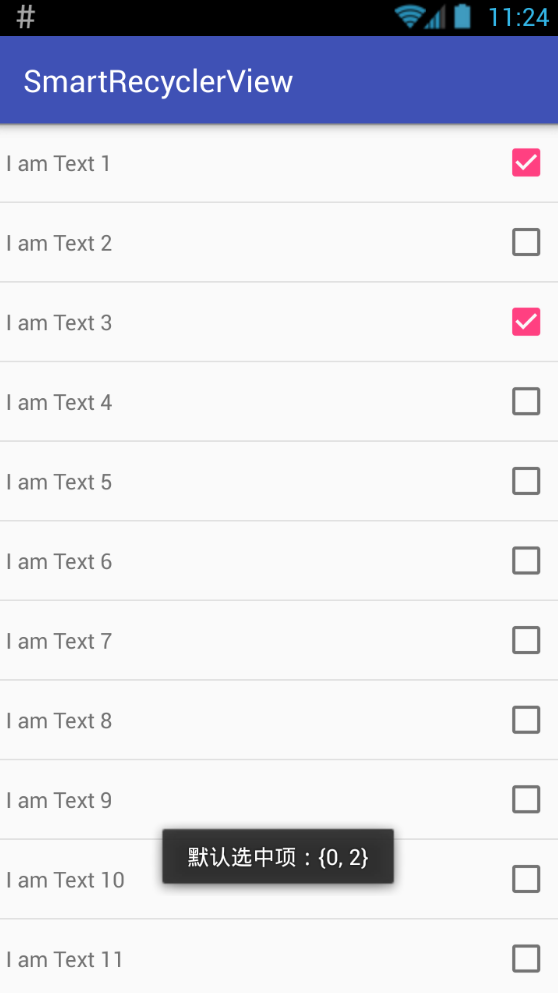The width and height of the screenshot is (558, 993).
Task: Toggle the I am Text 7 checkbox
Action: [526, 641]
